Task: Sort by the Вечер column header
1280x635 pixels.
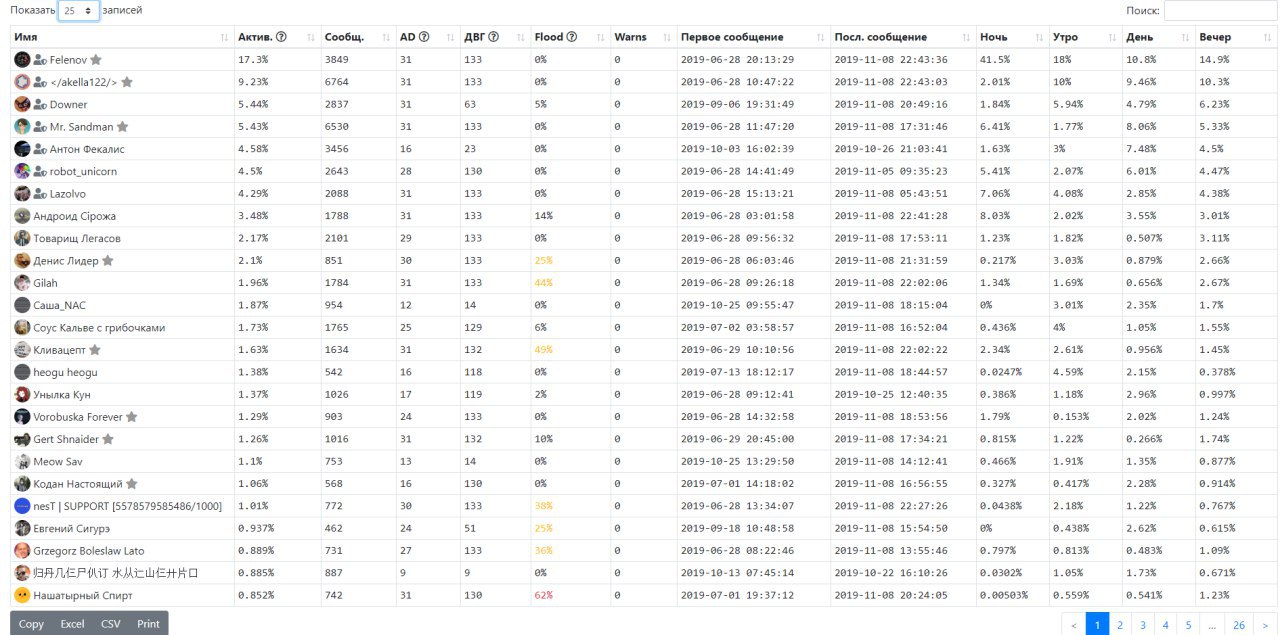Action: click(x=1235, y=37)
